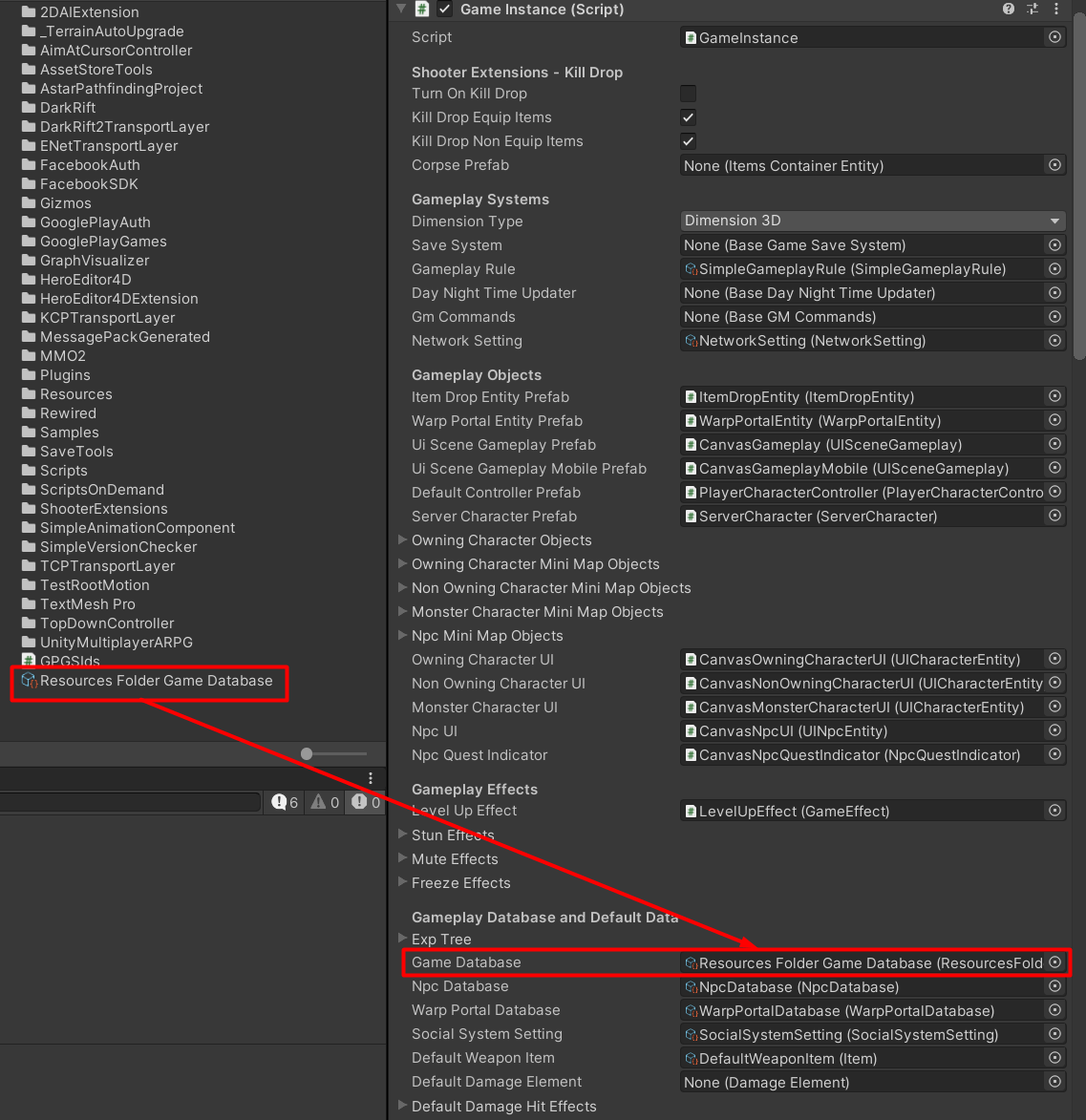This screenshot has height=1120, width=1086.
Task: Open the console panel three-dot menu
Action: [370, 778]
